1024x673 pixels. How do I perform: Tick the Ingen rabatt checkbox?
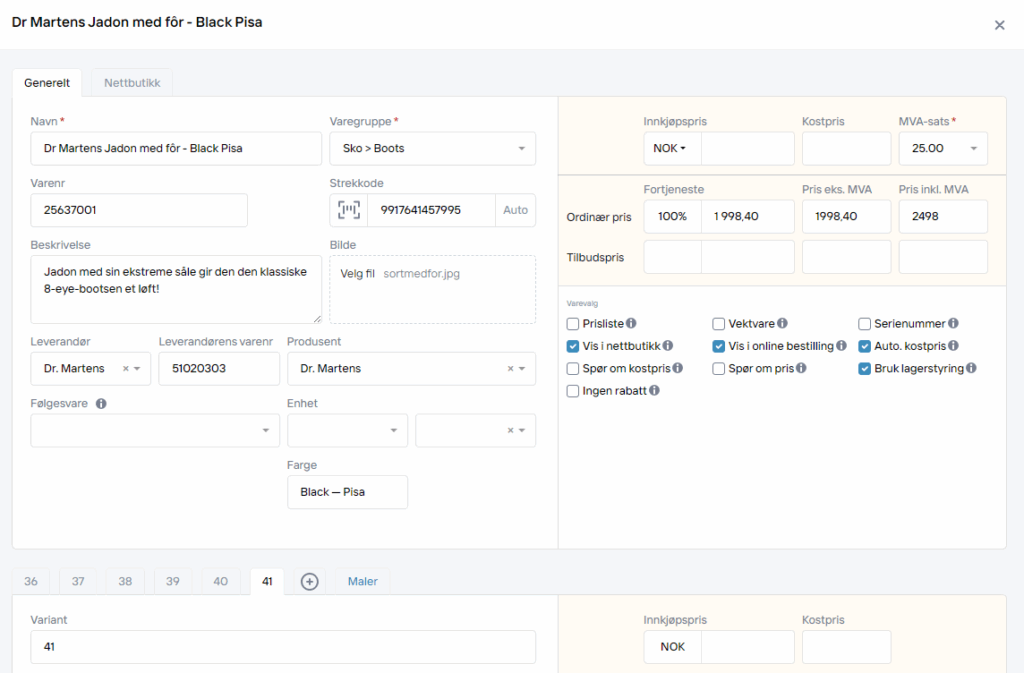point(573,391)
